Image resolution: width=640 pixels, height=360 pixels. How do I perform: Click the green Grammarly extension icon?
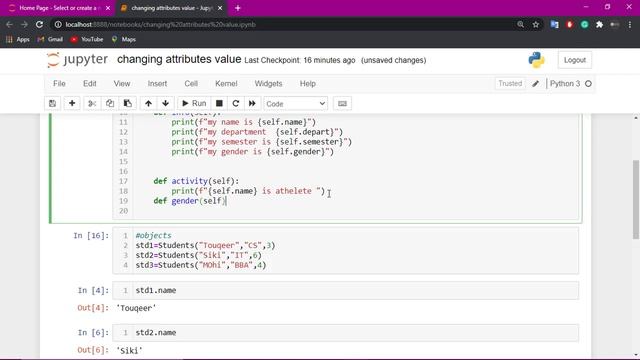point(584,24)
